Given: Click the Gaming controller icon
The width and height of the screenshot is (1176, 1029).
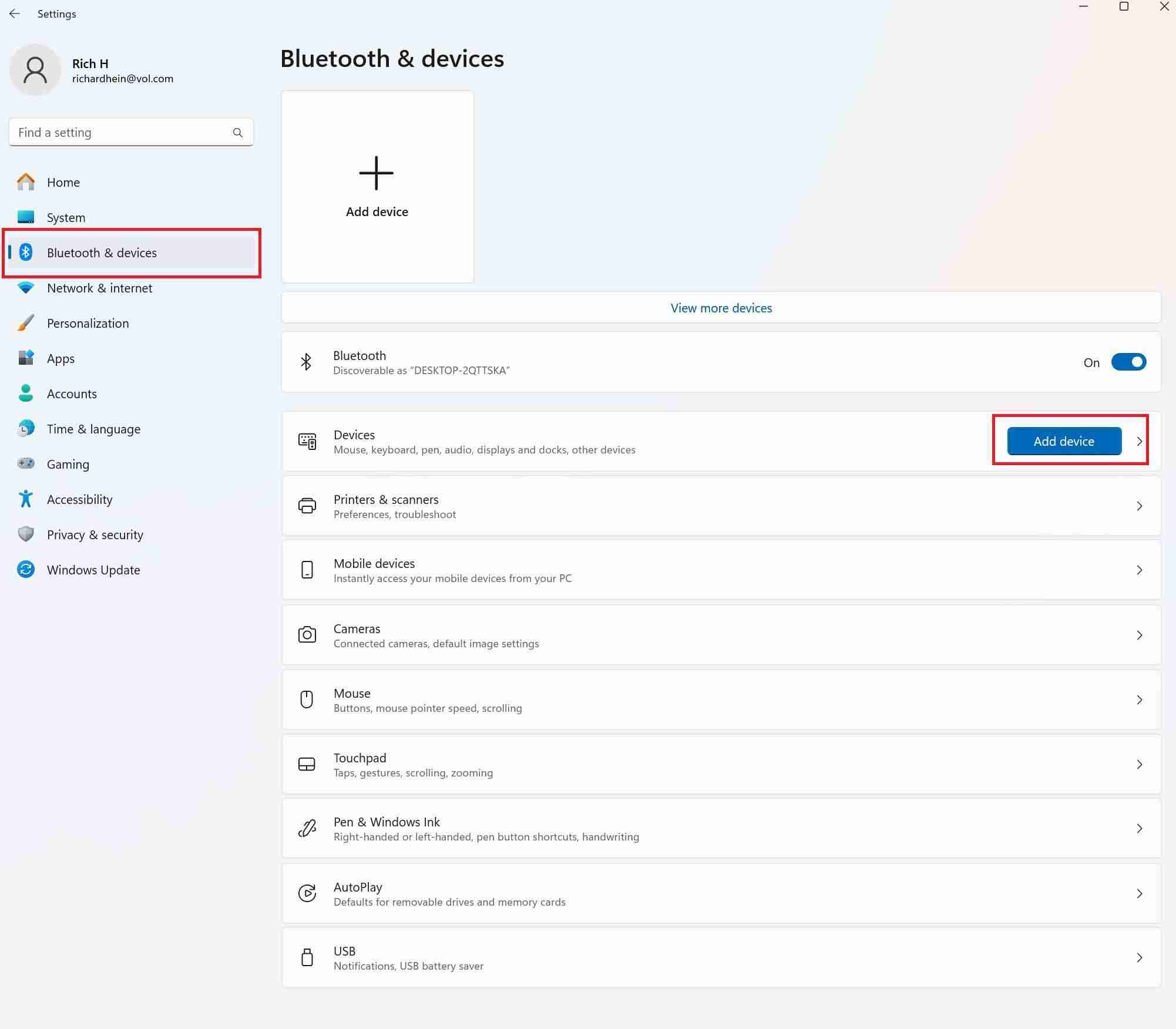Looking at the screenshot, I should click(x=26, y=463).
